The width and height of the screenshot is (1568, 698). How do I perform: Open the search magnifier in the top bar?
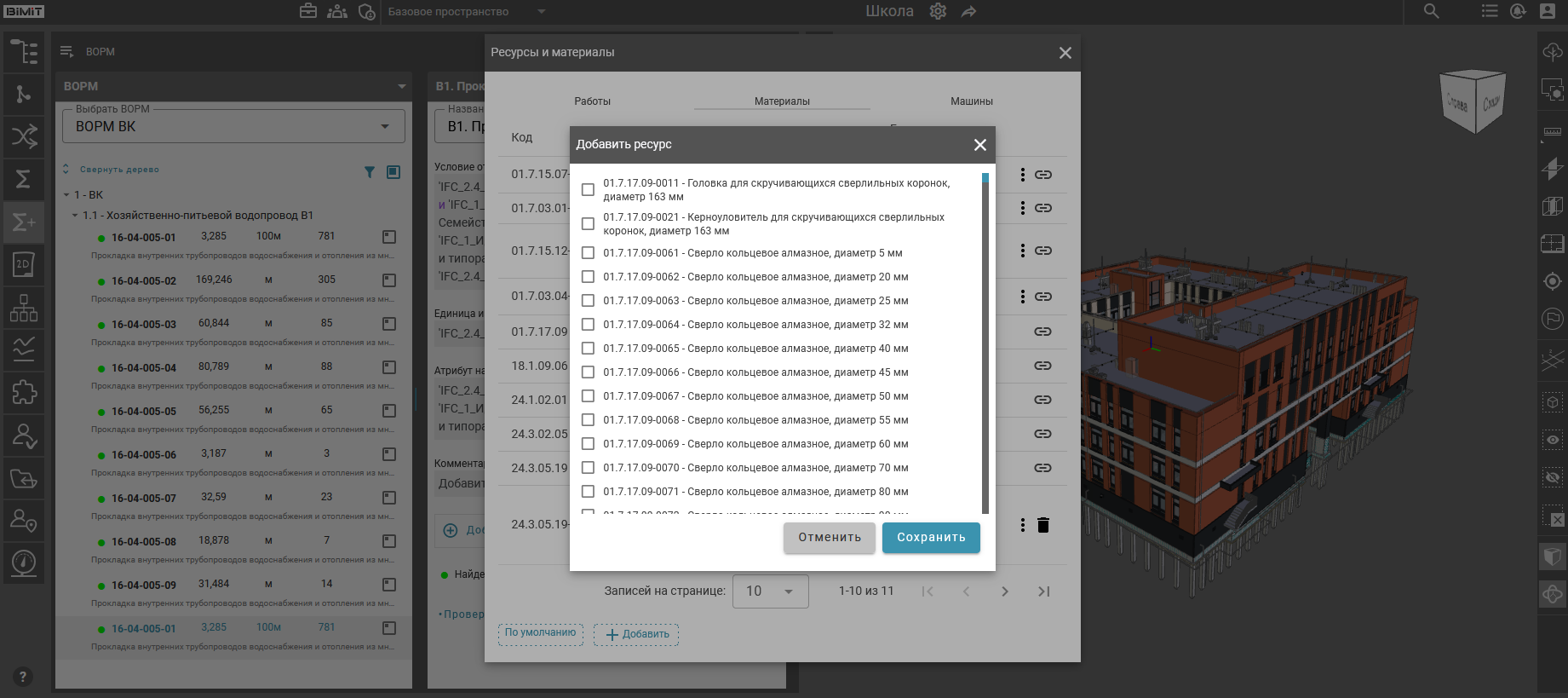point(1431,12)
